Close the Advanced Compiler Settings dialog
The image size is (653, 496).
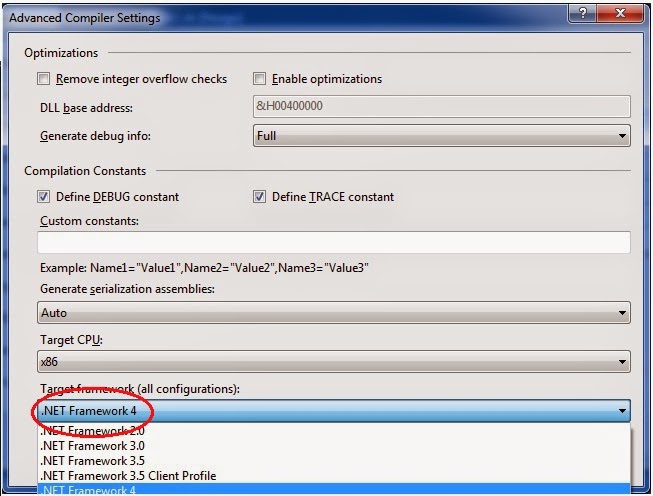click(620, 13)
